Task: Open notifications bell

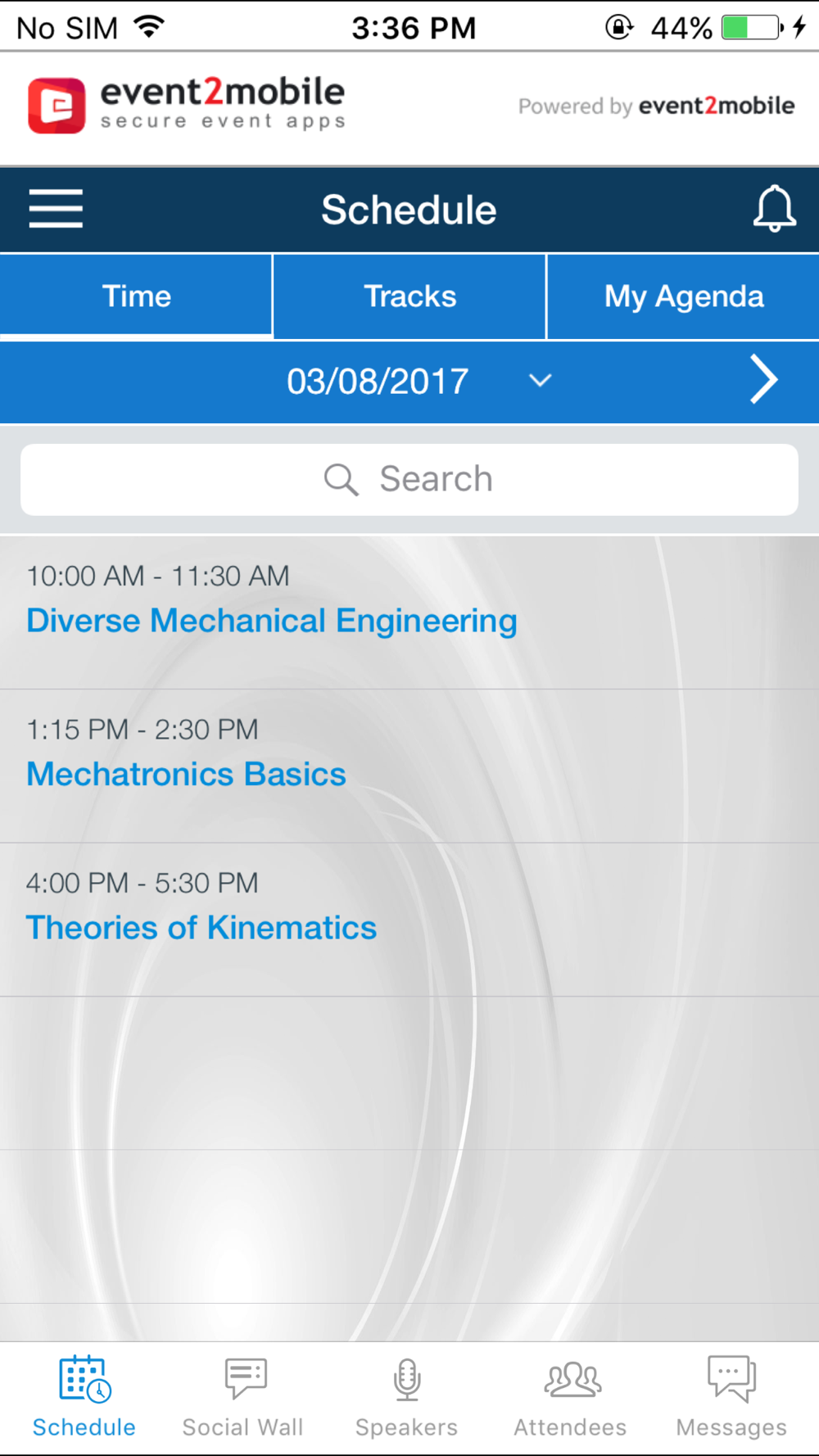Action: pyautogui.click(x=774, y=209)
